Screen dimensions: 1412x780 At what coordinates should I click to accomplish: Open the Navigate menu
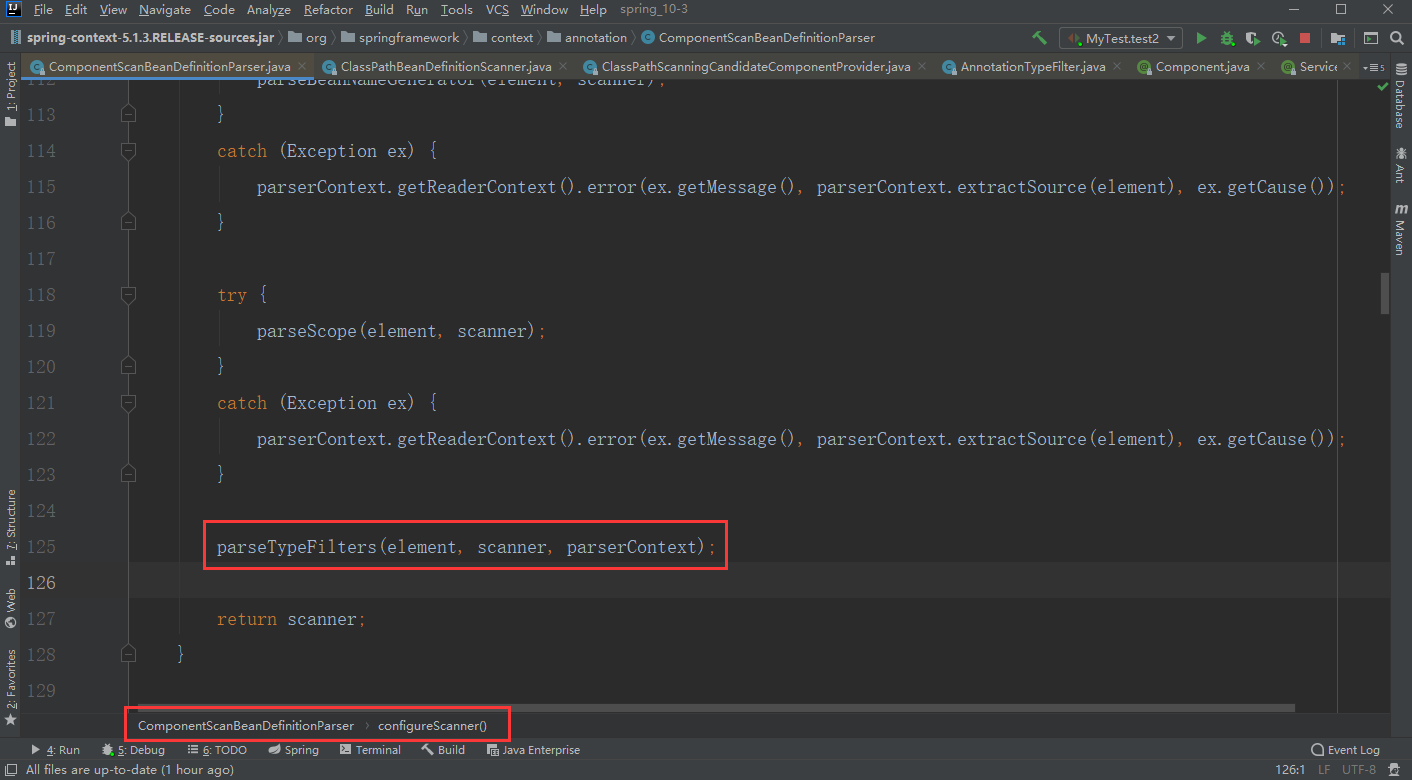point(165,10)
